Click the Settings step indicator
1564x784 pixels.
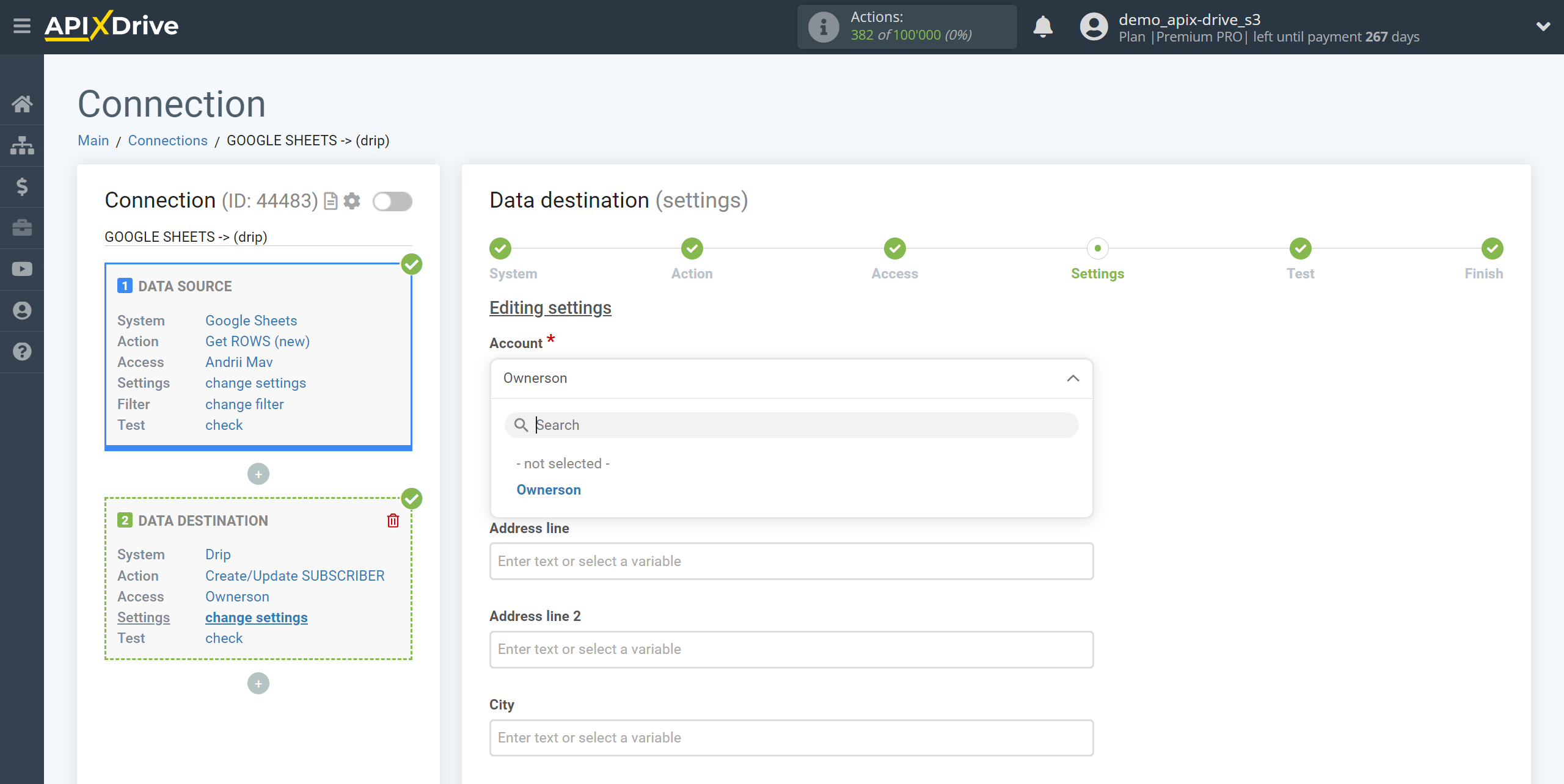1097,248
